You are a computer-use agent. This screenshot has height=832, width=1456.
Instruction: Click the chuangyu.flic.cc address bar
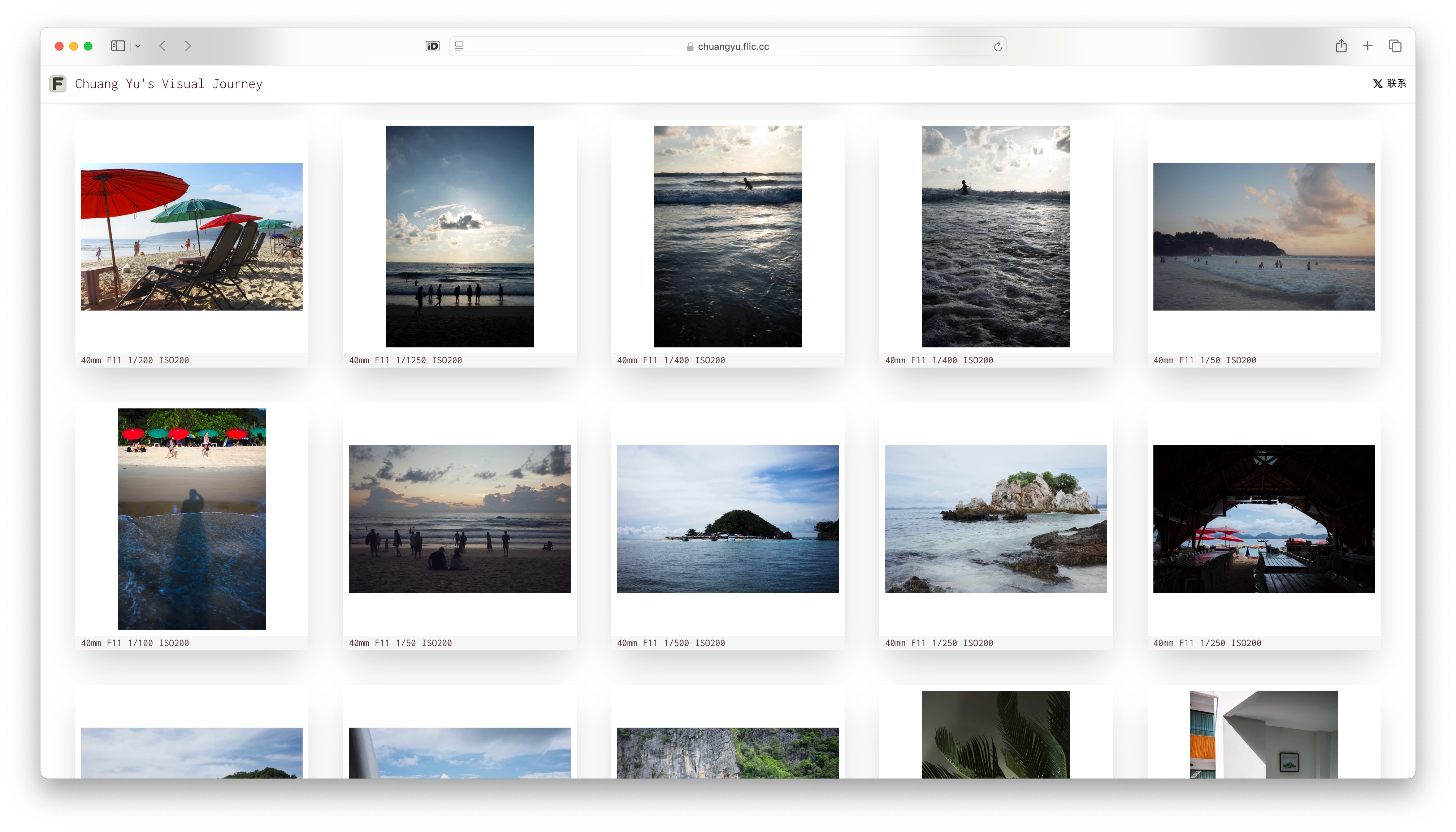click(x=727, y=46)
